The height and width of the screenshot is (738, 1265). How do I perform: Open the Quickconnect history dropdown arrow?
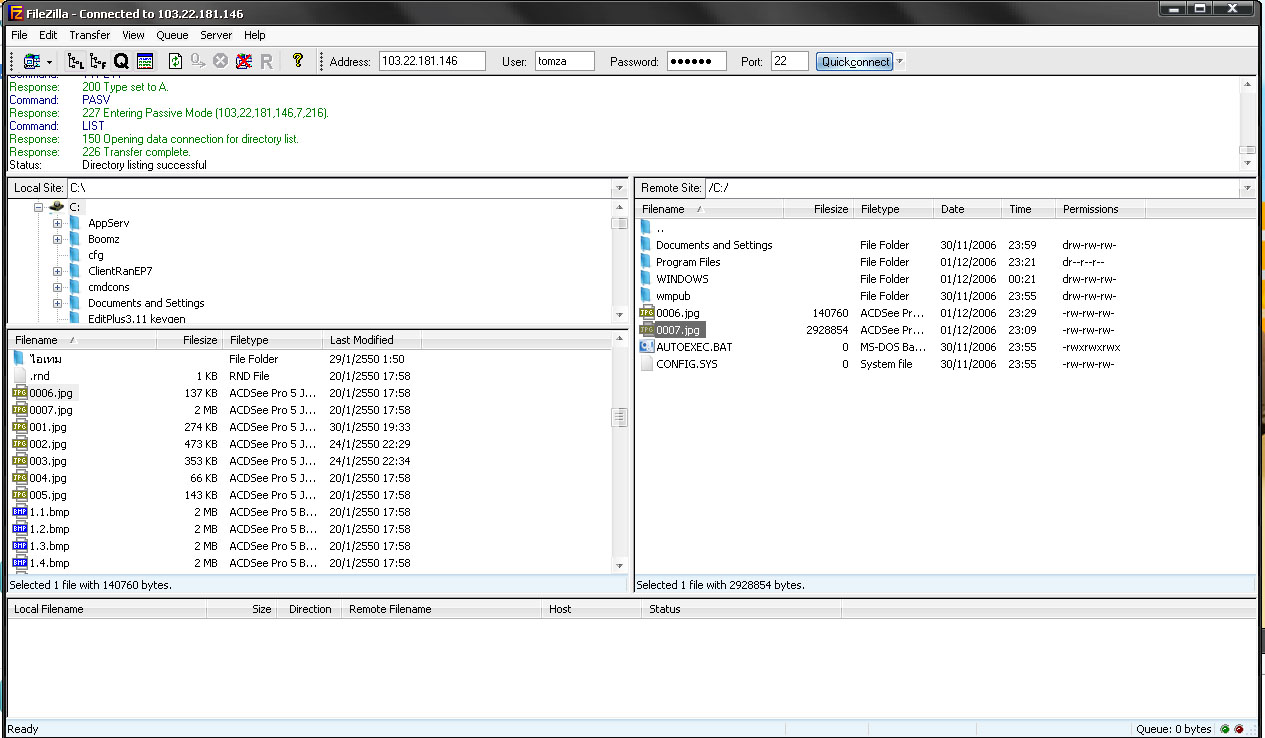pyautogui.click(x=900, y=61)
